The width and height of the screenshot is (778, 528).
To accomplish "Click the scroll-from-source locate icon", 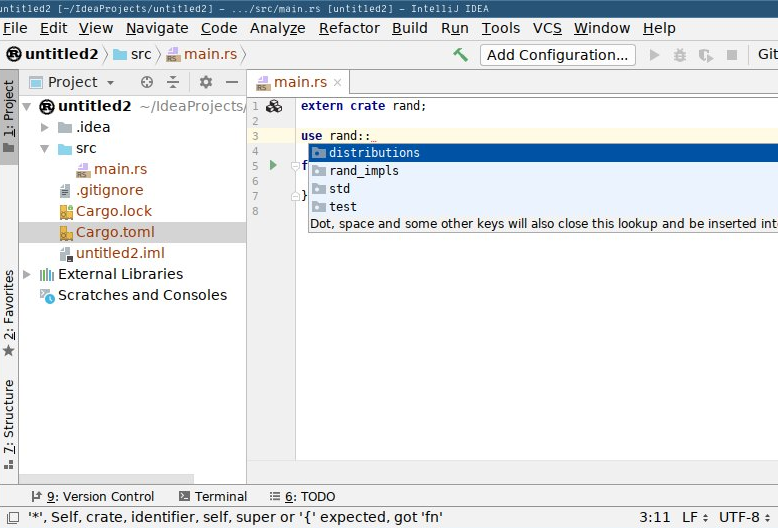I will [147, 82].
